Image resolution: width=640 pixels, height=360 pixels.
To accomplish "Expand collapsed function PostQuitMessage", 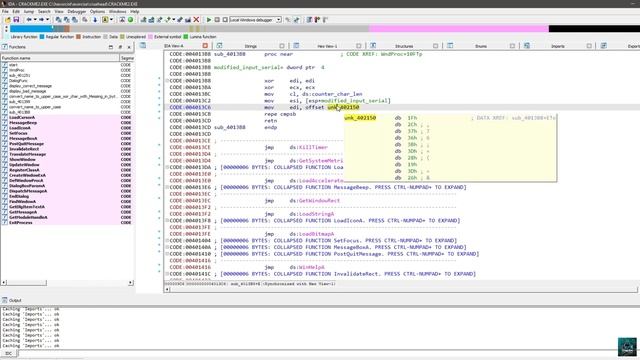I will [x=167, y=254].
